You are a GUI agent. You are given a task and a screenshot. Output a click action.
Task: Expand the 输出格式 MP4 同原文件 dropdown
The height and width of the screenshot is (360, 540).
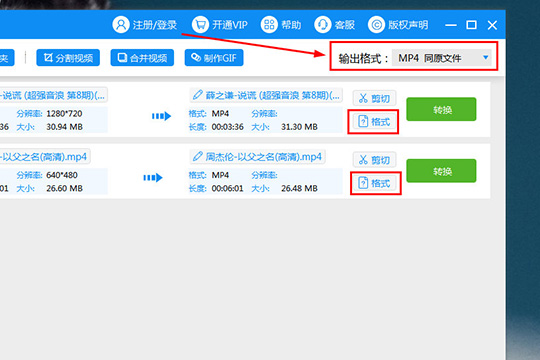[443, 58]
